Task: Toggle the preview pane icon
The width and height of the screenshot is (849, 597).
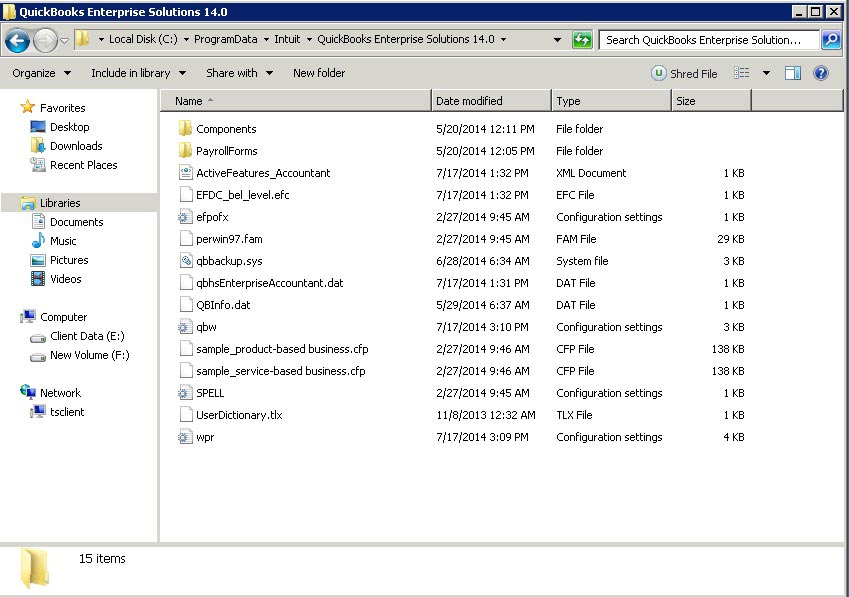Action: [x=793, y=73]
